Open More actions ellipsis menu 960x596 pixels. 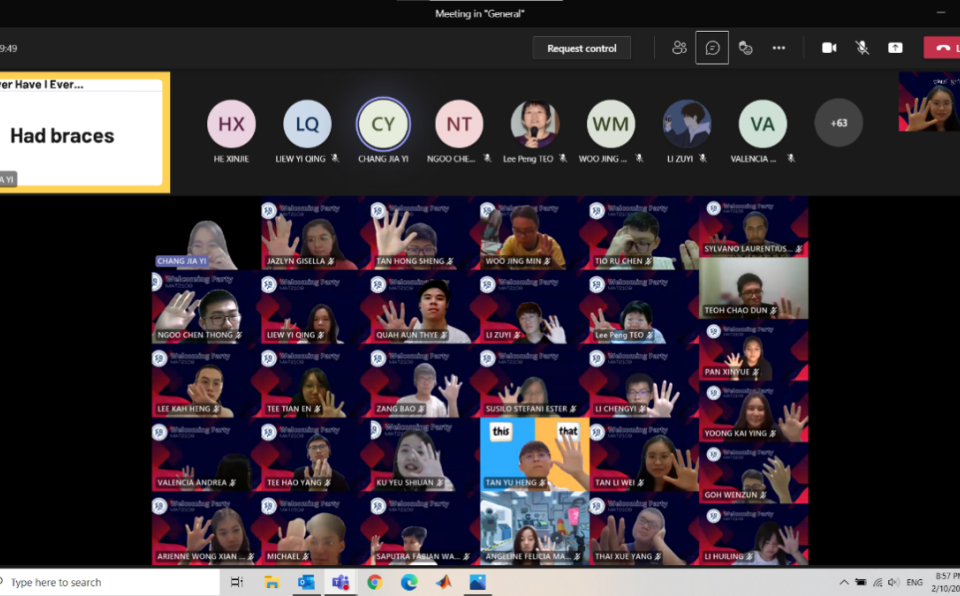pyautogui.click(x=779, y=47)
